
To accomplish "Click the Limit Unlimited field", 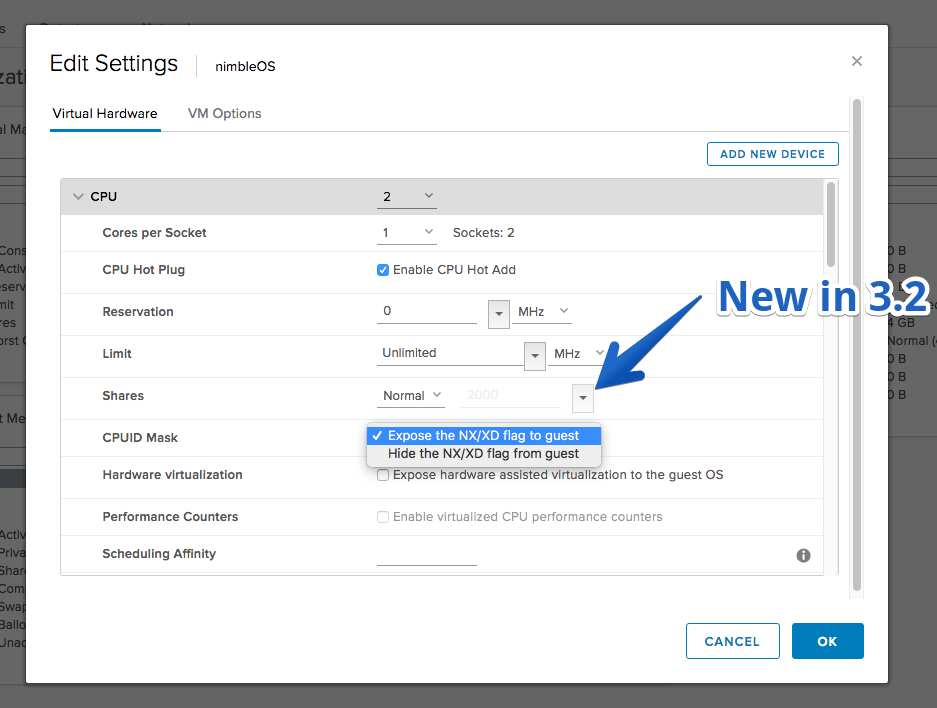I will click(x=450, y=353).
